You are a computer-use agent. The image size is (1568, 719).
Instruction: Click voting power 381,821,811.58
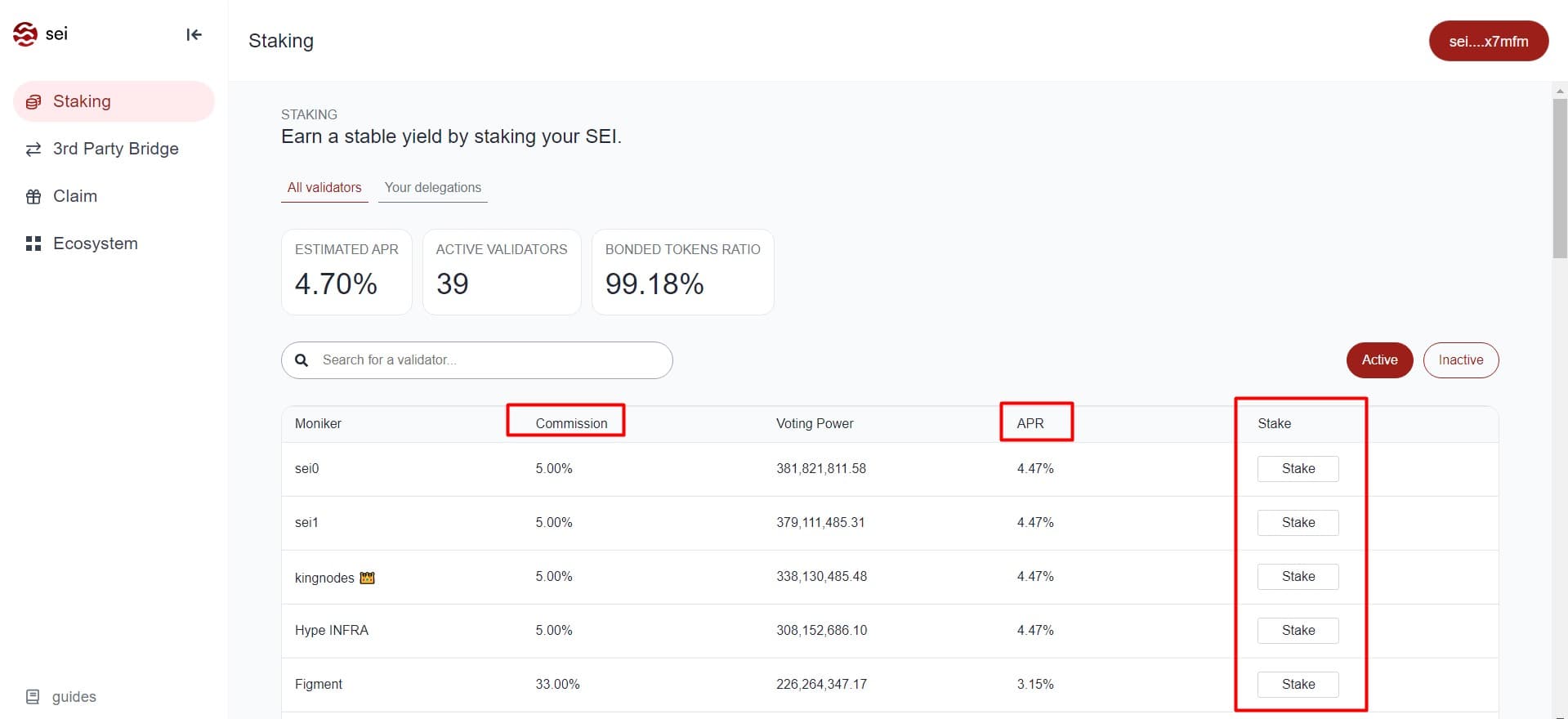821,469
